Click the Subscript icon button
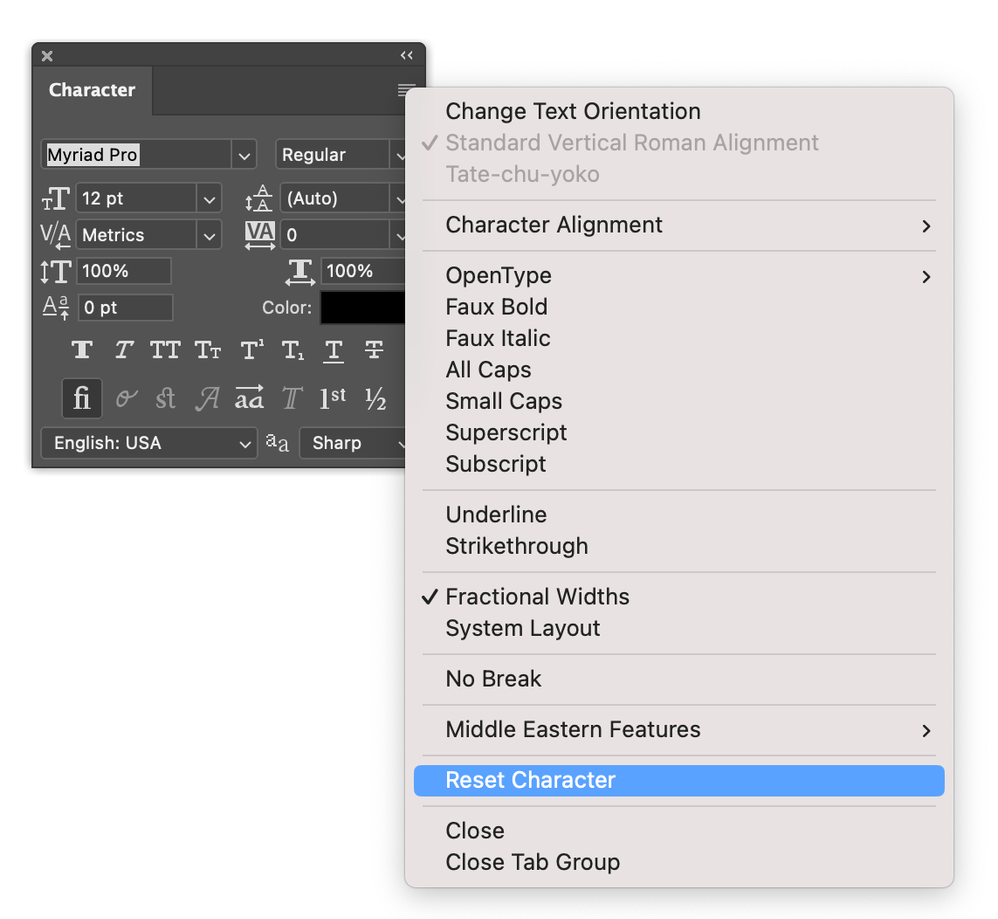The height and width of the screenshot is (919, 998). click(x=292, y=350)
